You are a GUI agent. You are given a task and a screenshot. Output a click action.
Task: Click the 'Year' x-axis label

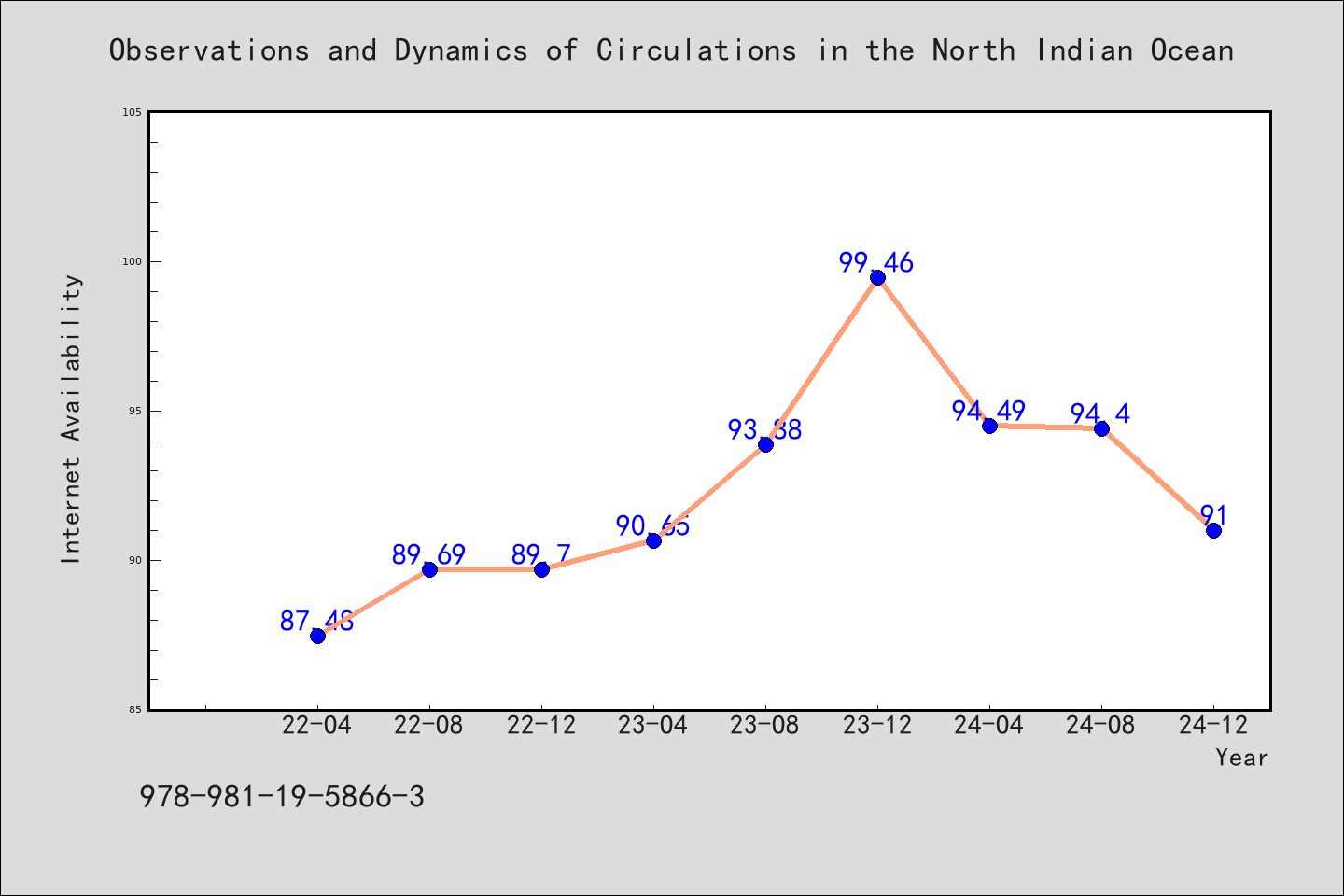pos(1241,758)
